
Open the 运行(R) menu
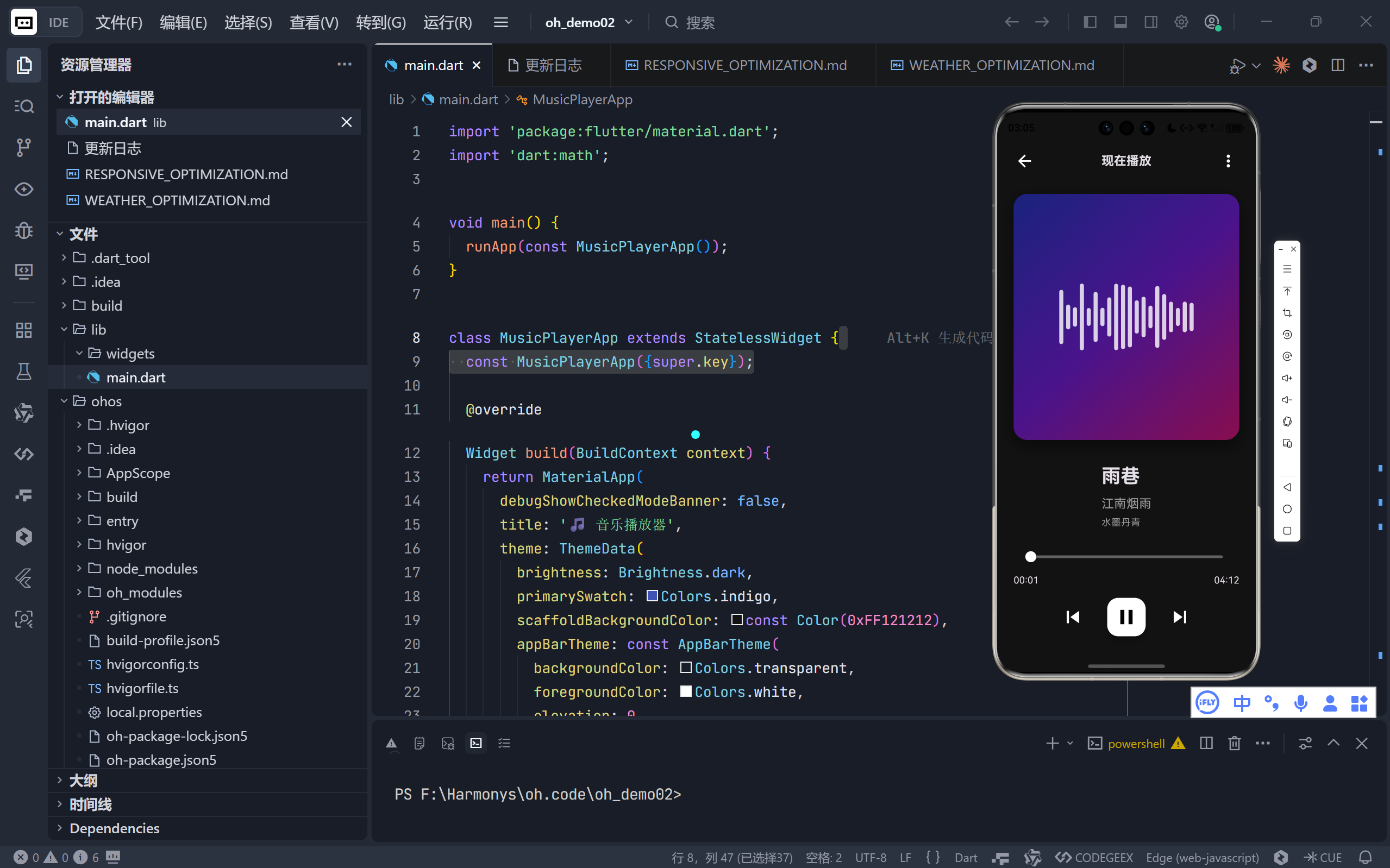pyautogui.click(x=447, y=22)
